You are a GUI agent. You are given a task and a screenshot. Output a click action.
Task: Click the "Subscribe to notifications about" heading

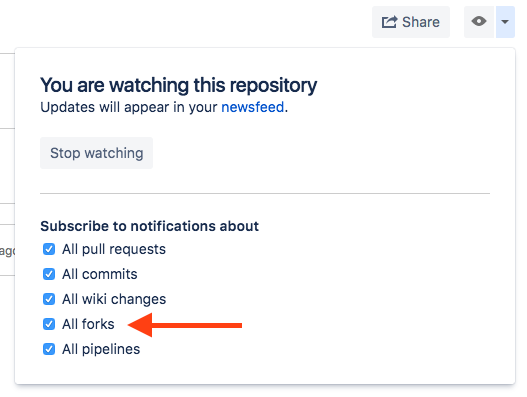(x=150, y=226)
